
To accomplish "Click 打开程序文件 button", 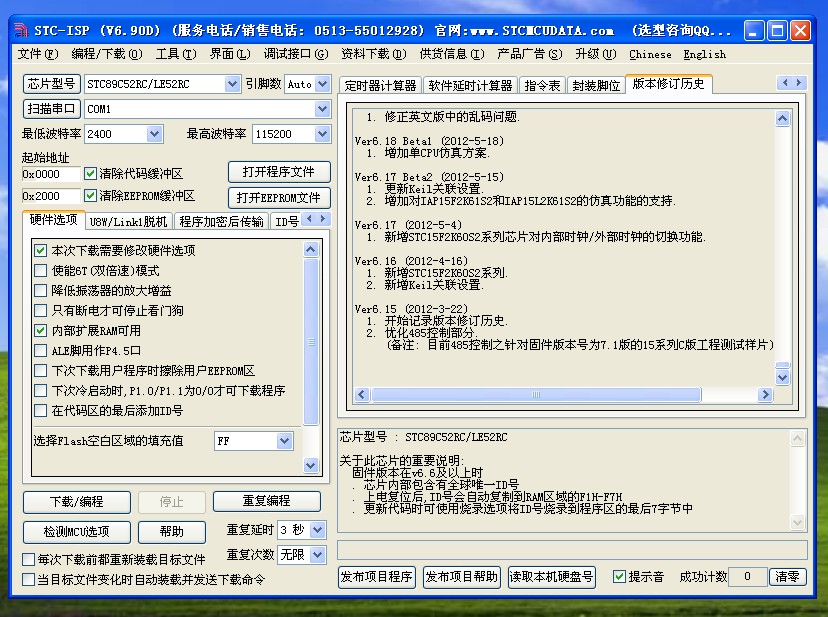I will tap(279, 172).
